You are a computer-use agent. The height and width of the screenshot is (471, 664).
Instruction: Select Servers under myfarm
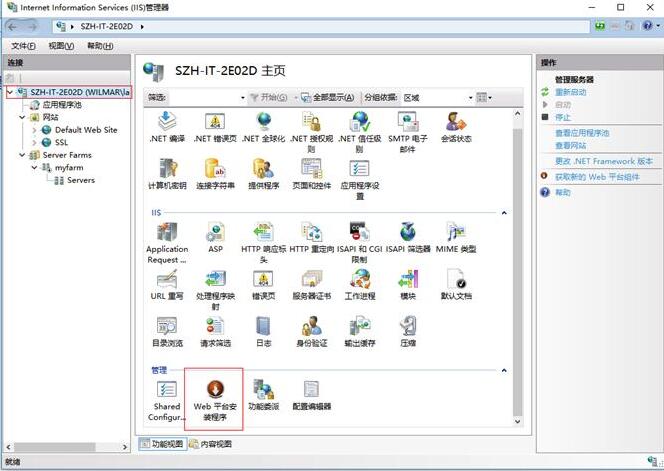coord(80,180)
